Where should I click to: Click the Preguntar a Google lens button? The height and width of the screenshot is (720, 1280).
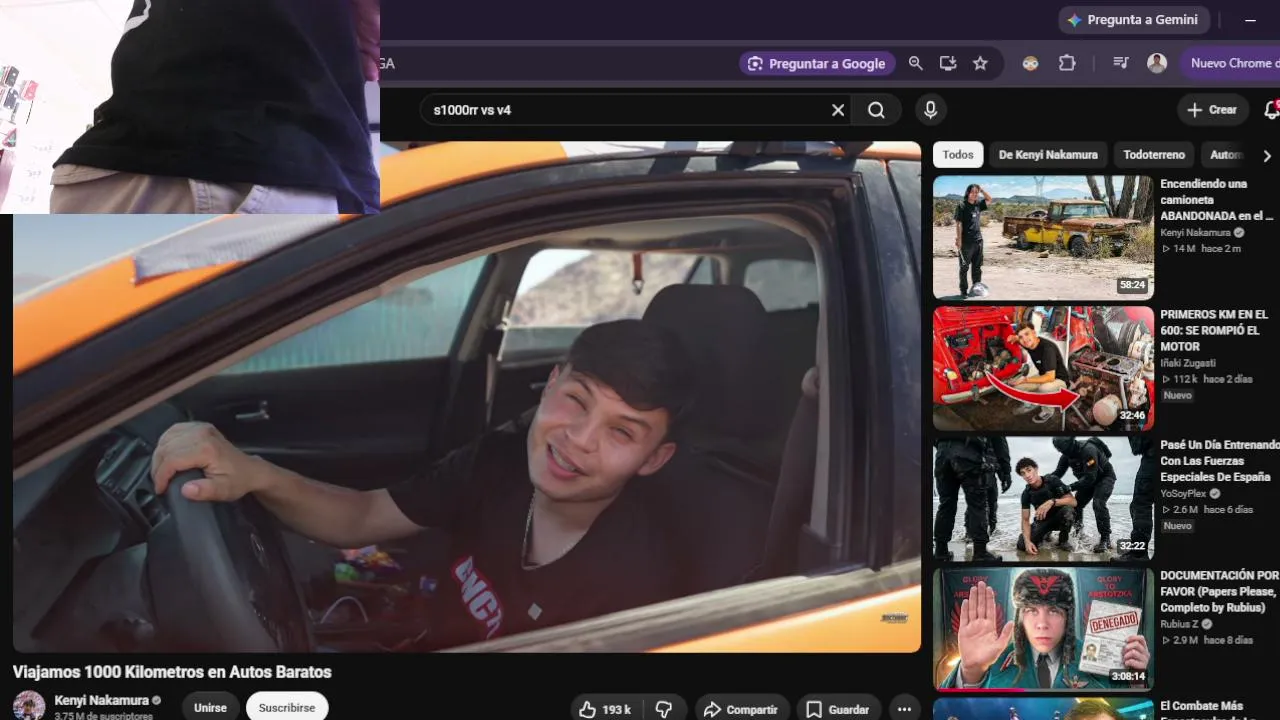coord(817,63)
